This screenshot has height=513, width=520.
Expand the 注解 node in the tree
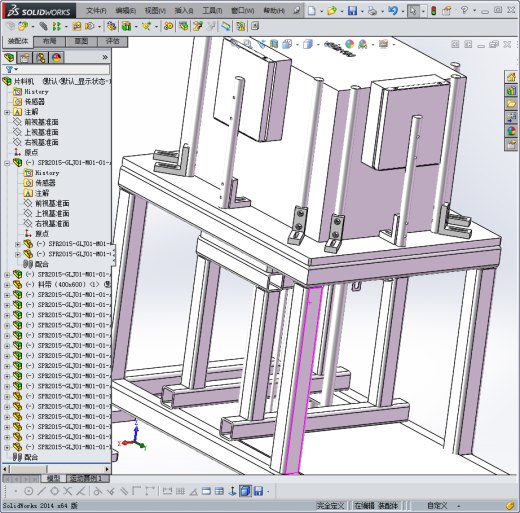pos(7,112)
